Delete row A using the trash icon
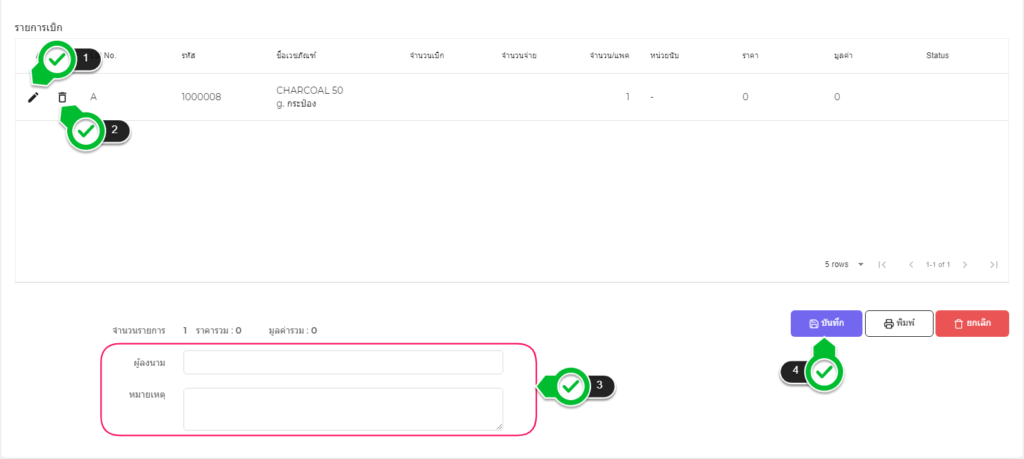 62,97
